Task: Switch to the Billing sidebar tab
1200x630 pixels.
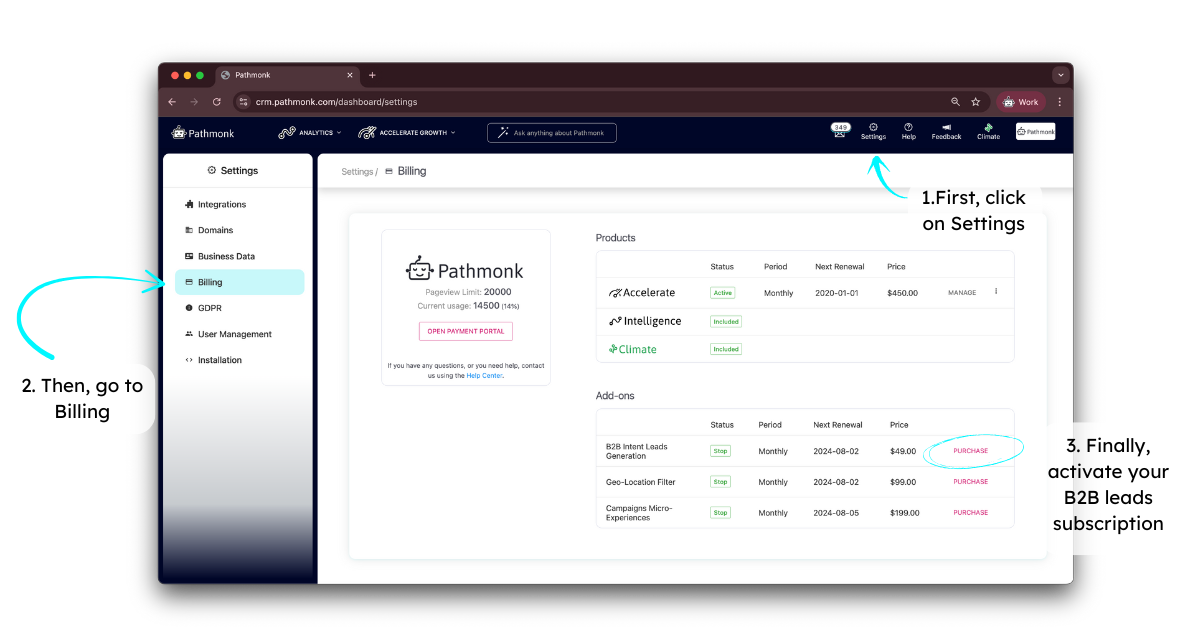Action: pyautogui.click(x=212, y=282)
